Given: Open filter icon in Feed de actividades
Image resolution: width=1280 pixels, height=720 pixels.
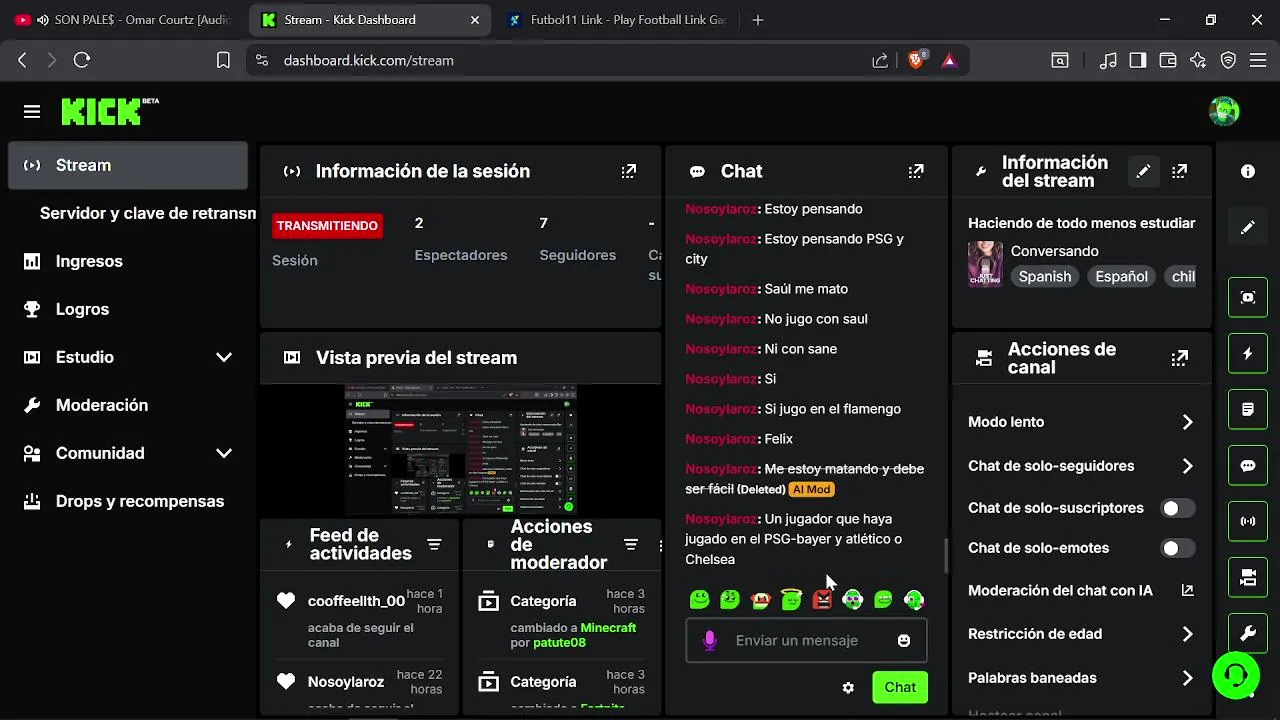Looking at the screenshot, I should click(434, 544).
